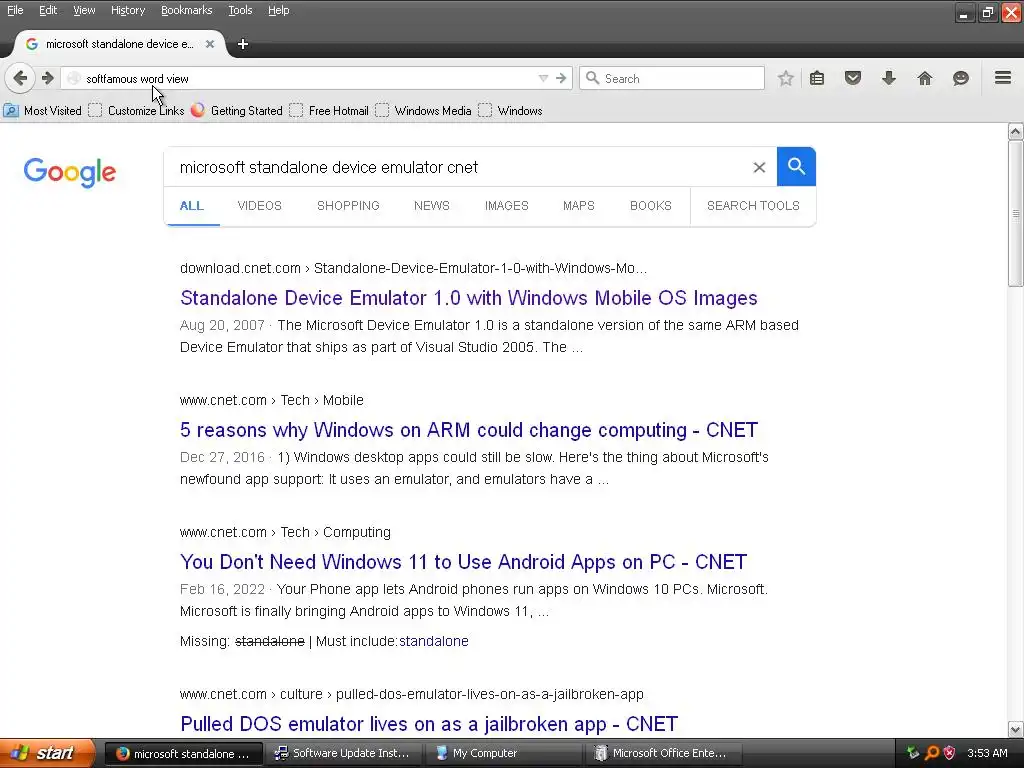Switch to the BOOKS results tab

pos(650,206)
